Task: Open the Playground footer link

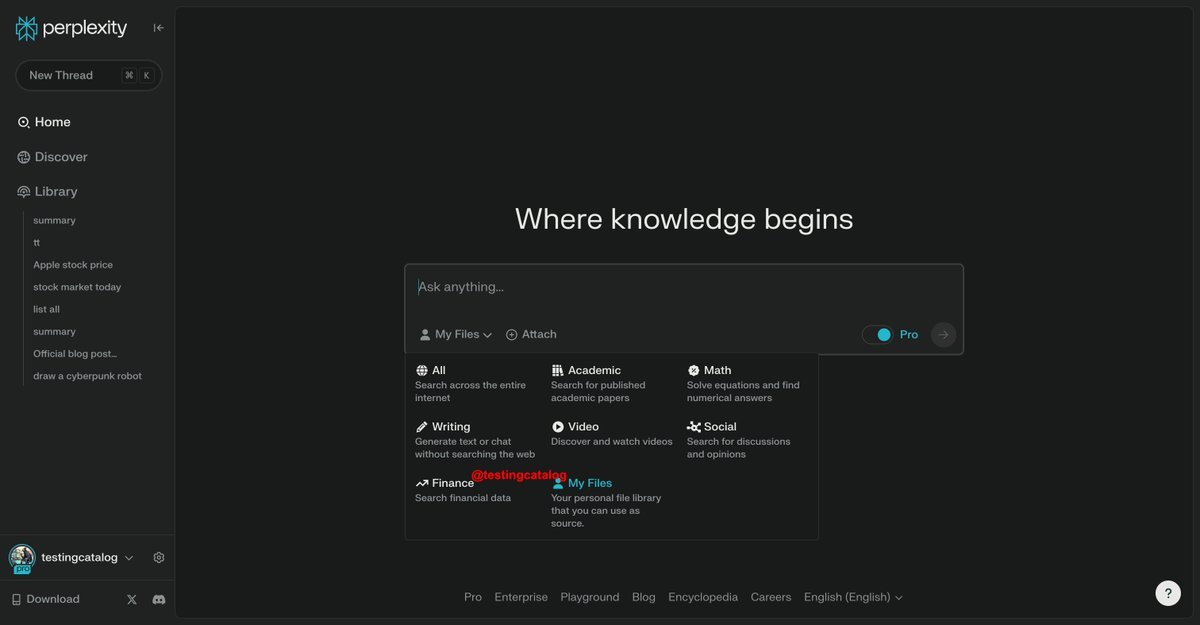Action: coord(589,597)
